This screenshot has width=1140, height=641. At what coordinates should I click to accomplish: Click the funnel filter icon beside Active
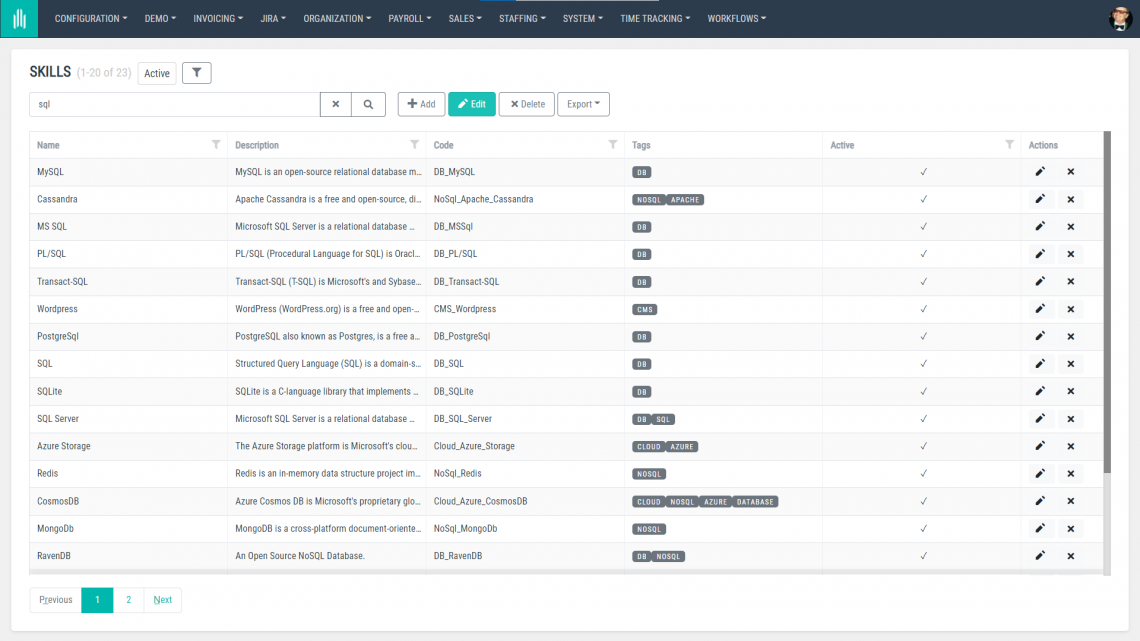[196, 72]
